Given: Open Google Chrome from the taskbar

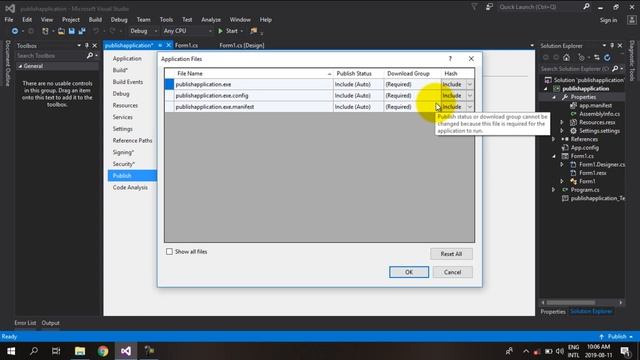Looking at the screenshot, I should pyautogui.click(x=103, y=351).
